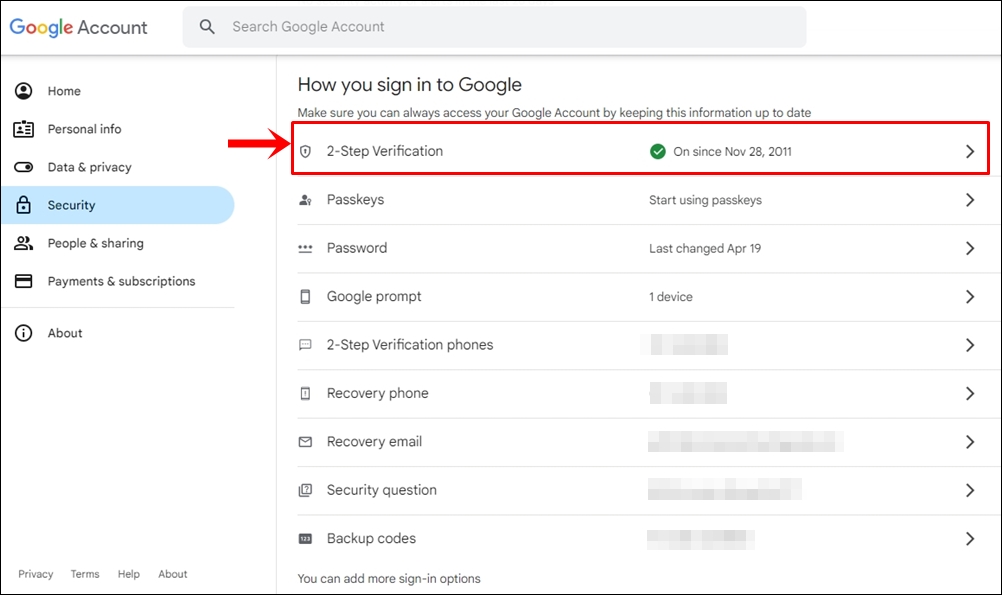This screenshot has height=595, width=1002.
Task: Open 2-Step Verification phones chevron
Action: (970, 345)
